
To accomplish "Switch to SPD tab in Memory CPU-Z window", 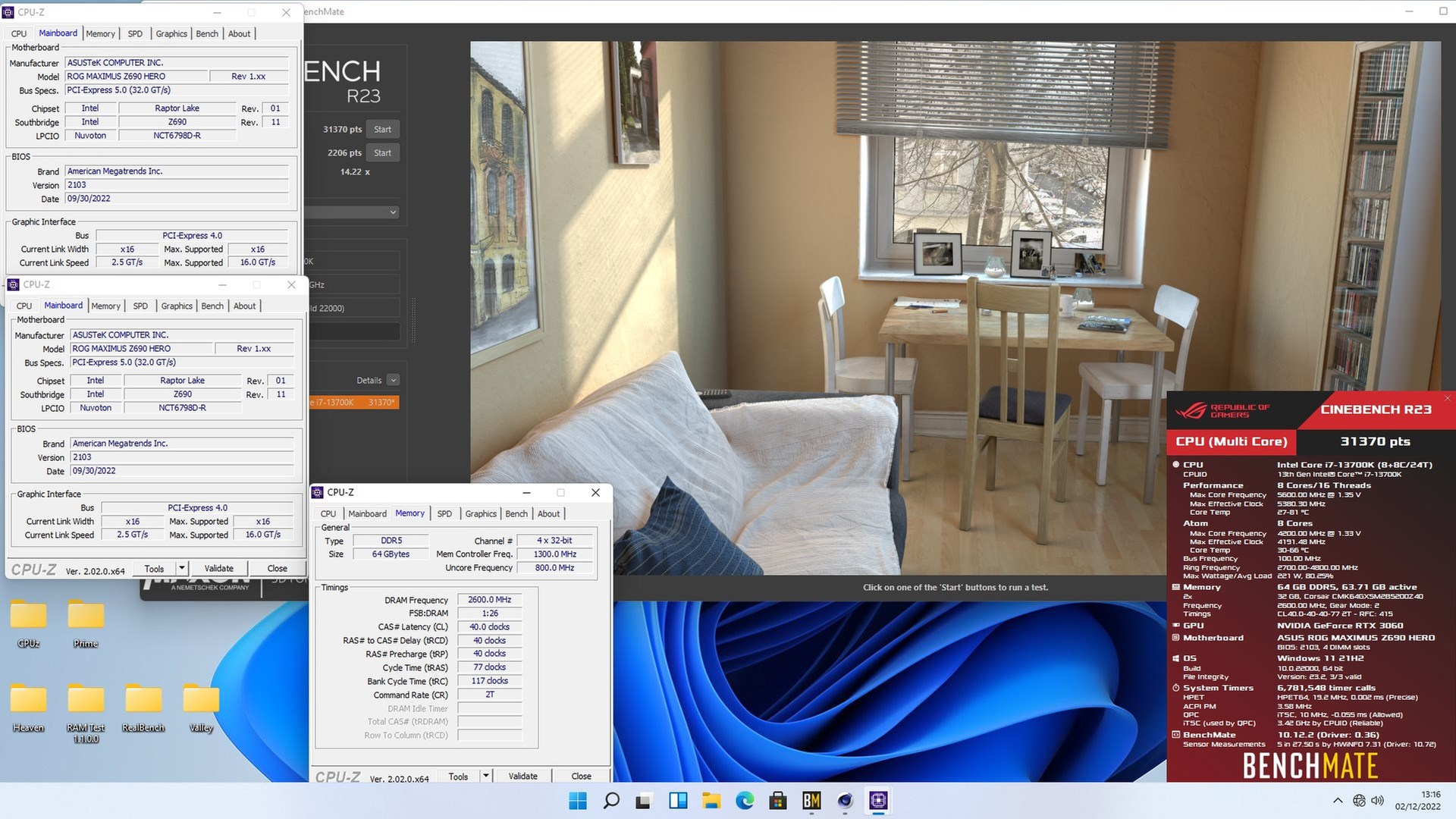I will tap(444, 513).
